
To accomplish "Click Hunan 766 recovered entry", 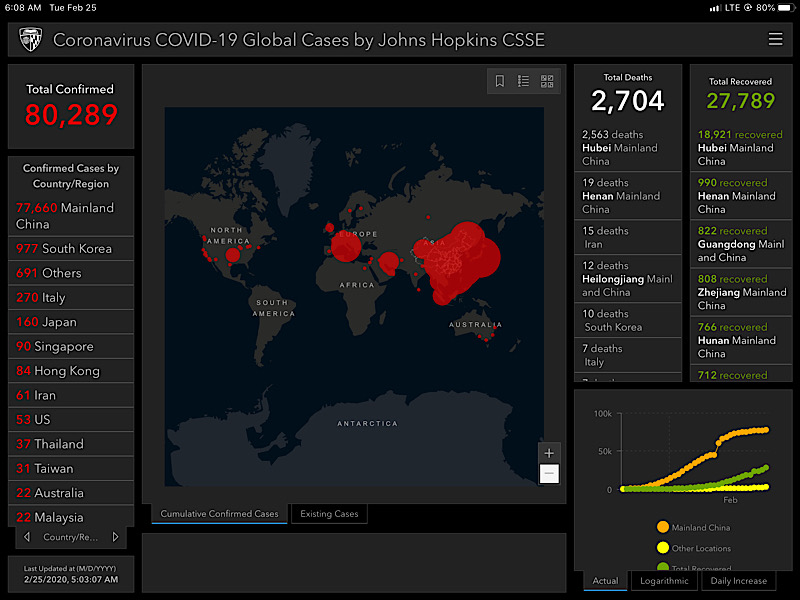I will pos(741,340).
